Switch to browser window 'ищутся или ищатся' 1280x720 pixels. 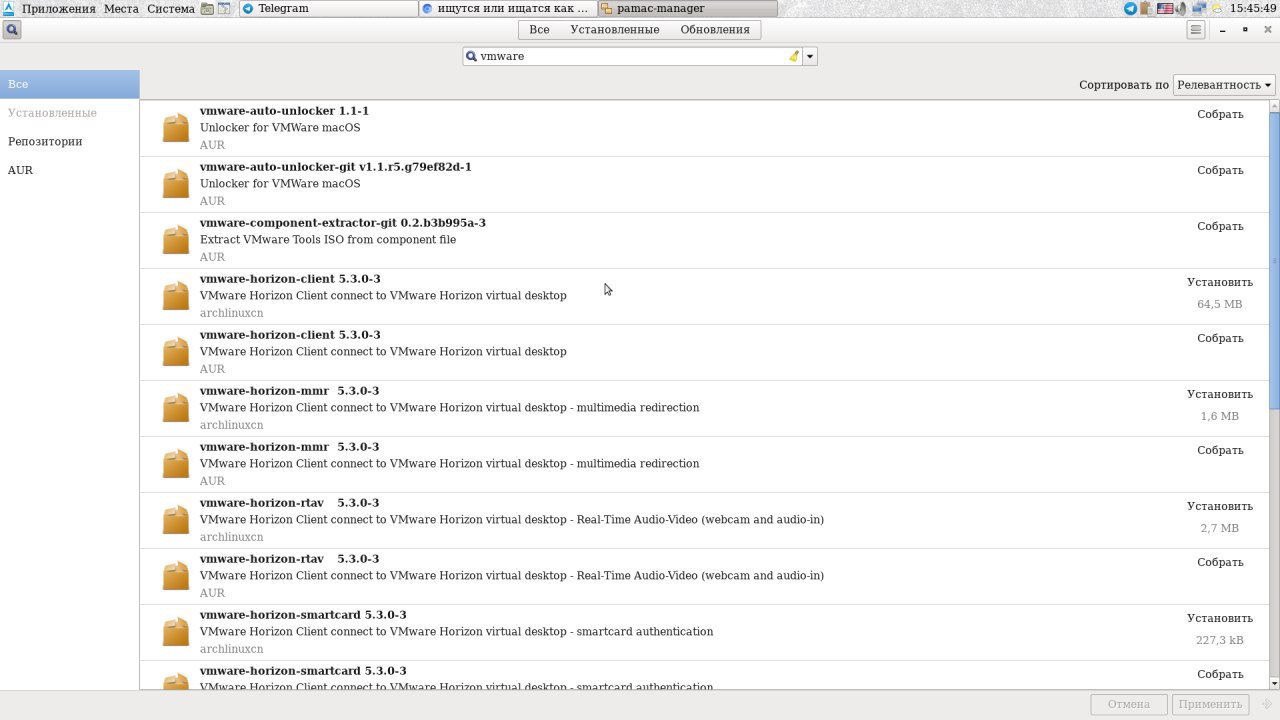[508, 8]
